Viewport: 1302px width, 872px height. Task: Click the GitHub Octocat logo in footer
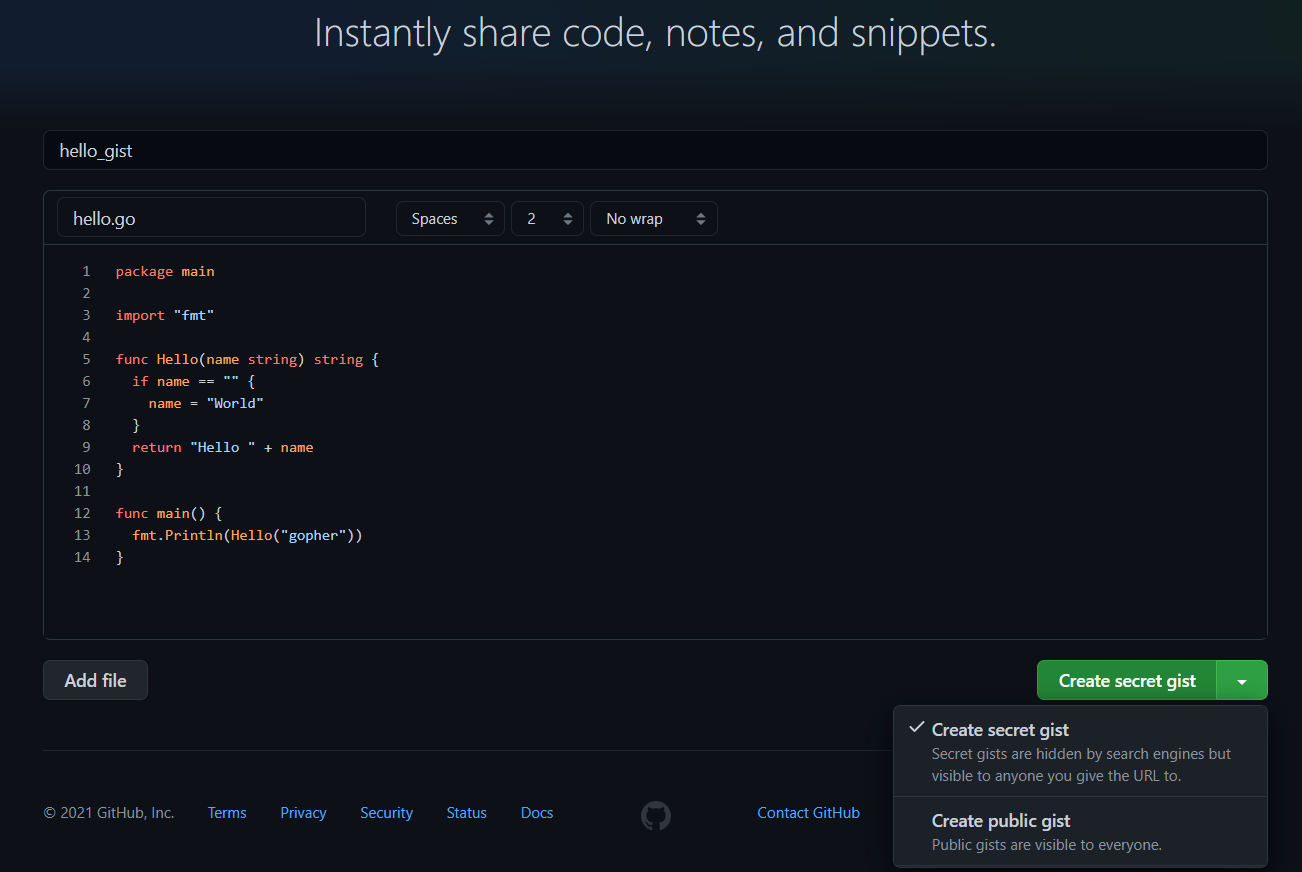coord(656,815)
